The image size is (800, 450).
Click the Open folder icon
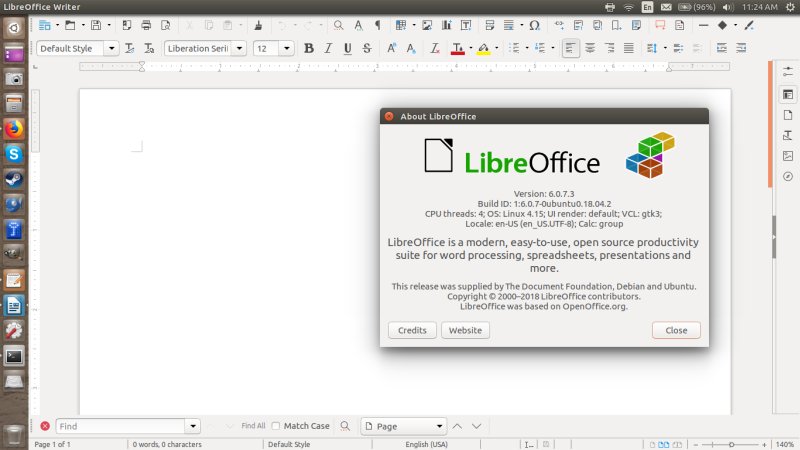coord(70,25)
